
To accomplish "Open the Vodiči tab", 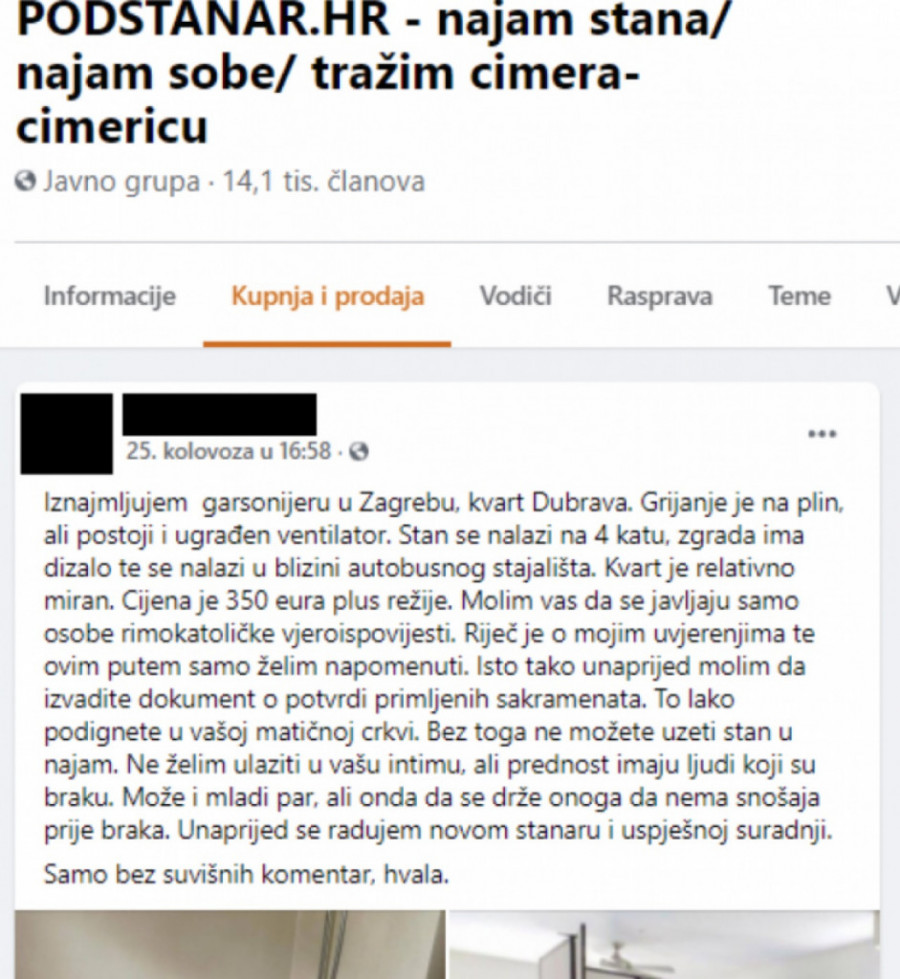I will coord(515,296).
